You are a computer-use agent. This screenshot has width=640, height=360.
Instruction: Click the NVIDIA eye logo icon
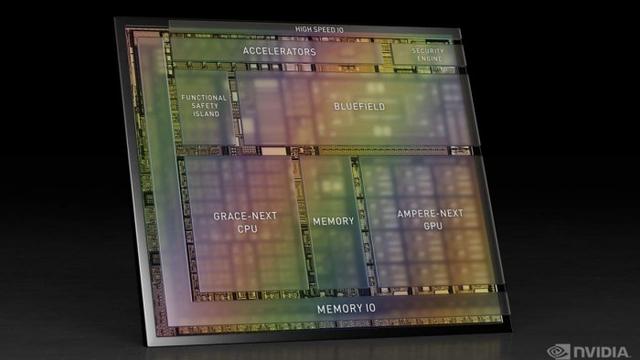(x=558, y=351)
